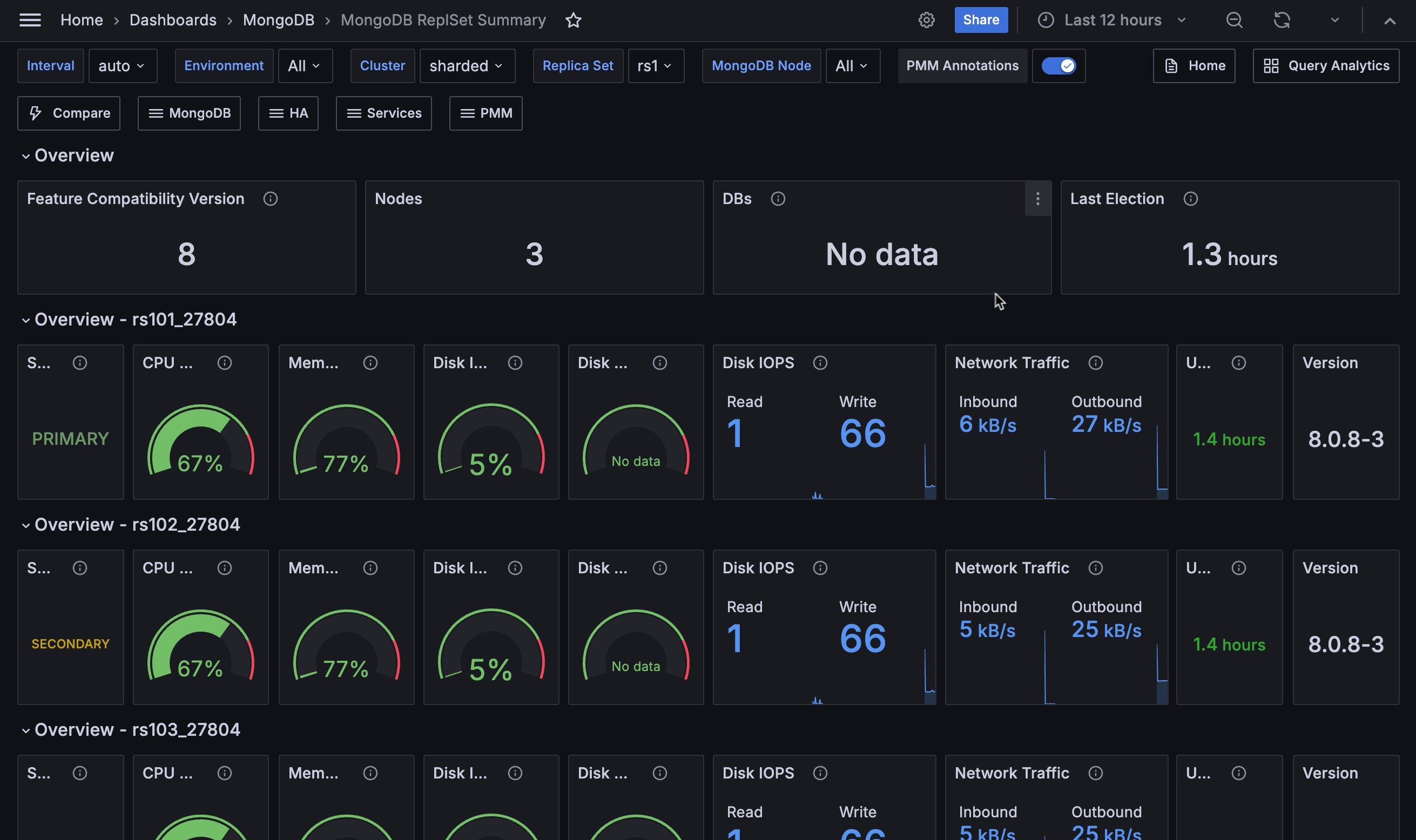The image size is (1416, 840).
Task: Open the Replica Set rs1 dropdown
Action: (x=655, y=66)
